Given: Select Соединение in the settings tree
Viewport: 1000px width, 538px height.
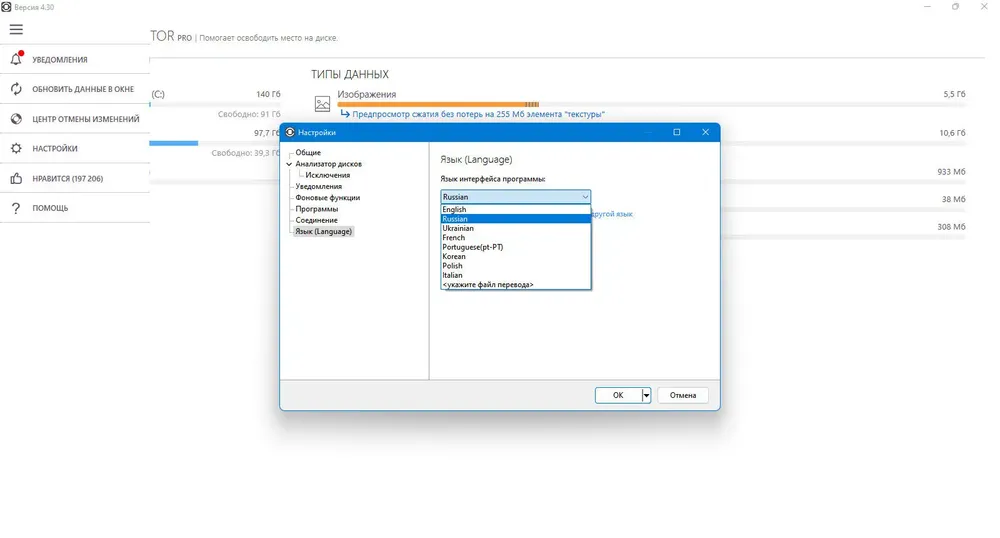Looking at the screenshot, I should coord(316,220).
